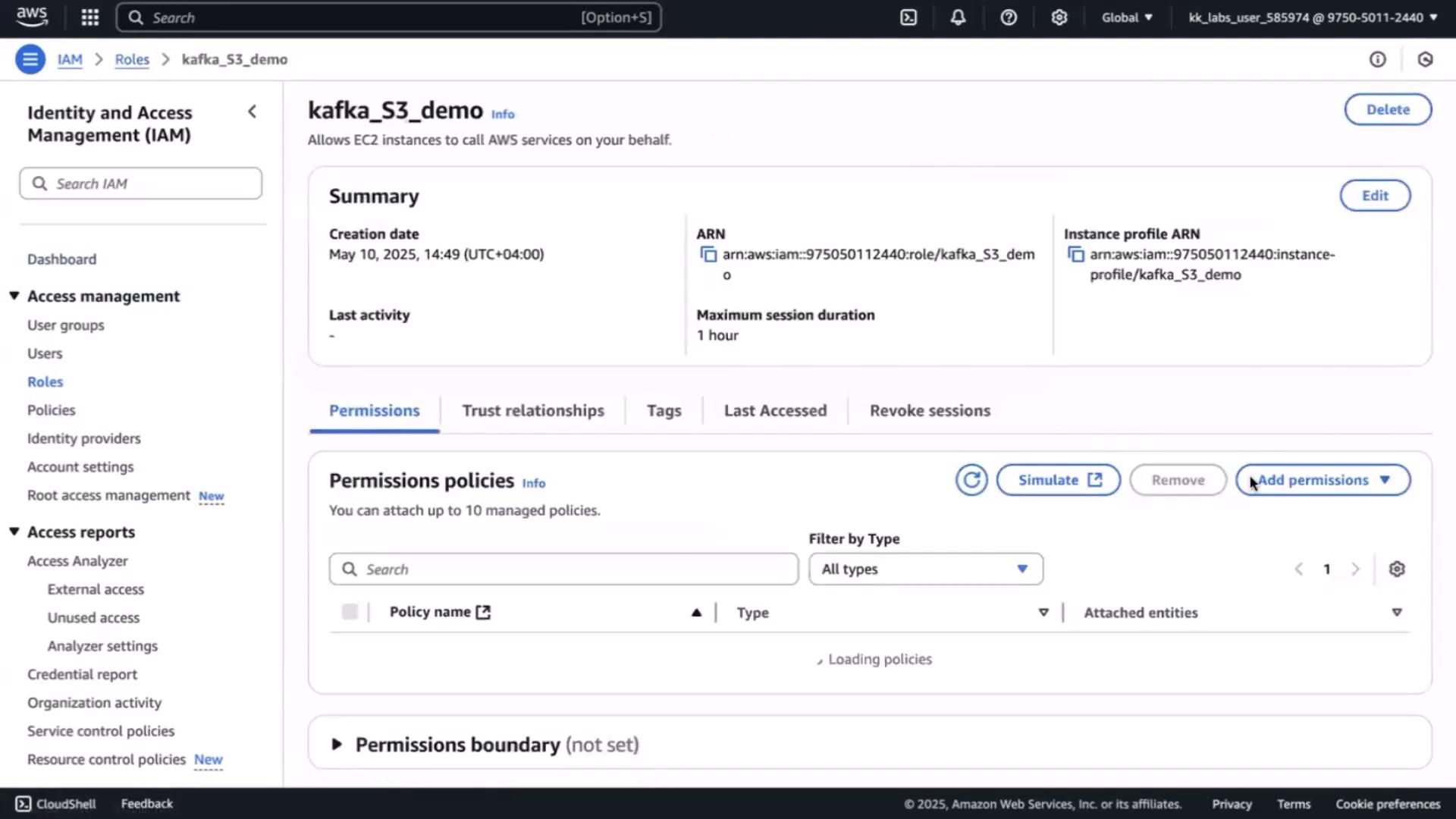
Task: Toggle the hamburger navigation menu
Action: coord(30,59)
